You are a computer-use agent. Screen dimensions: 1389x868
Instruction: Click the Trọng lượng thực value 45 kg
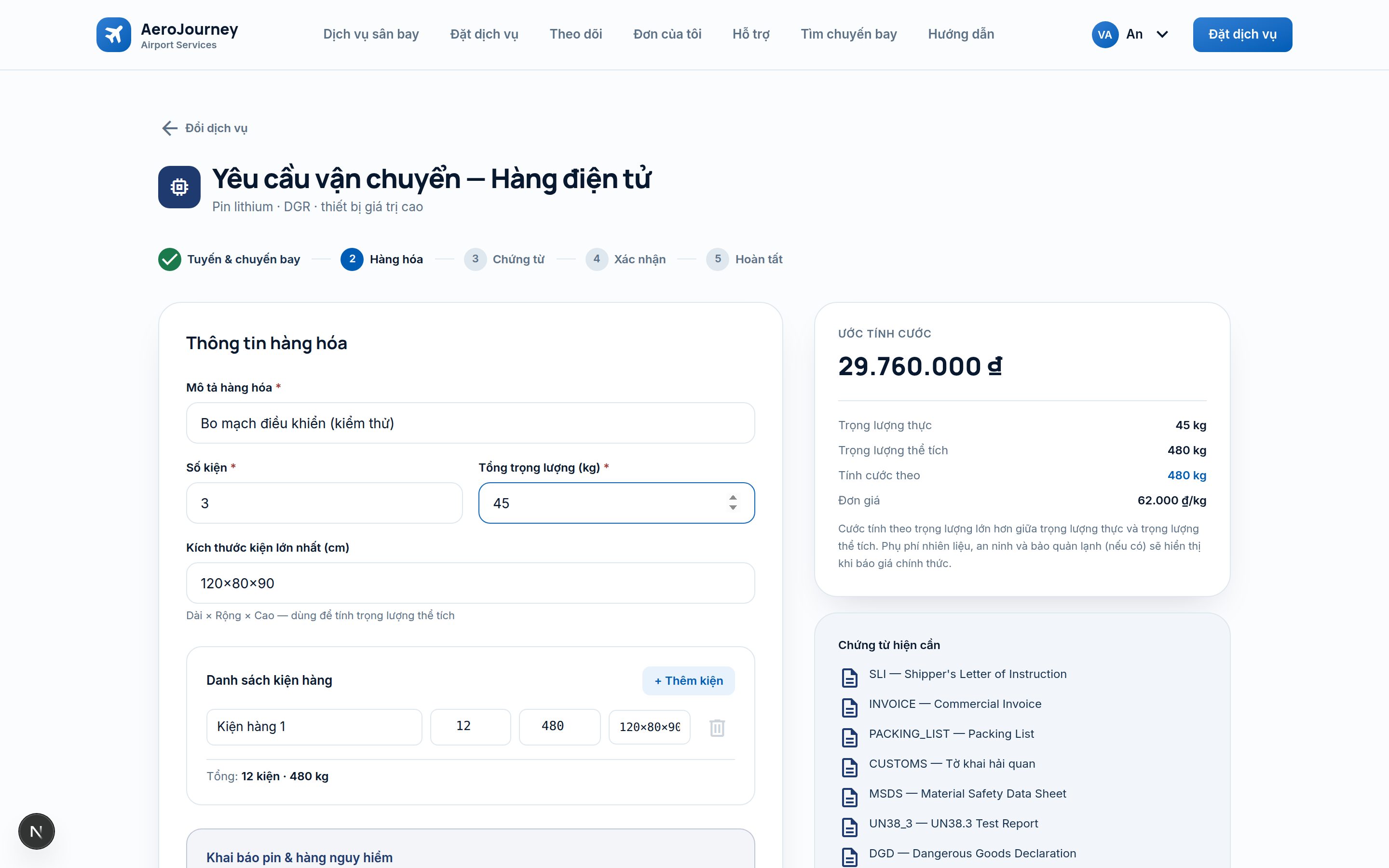pos(1190,425)
